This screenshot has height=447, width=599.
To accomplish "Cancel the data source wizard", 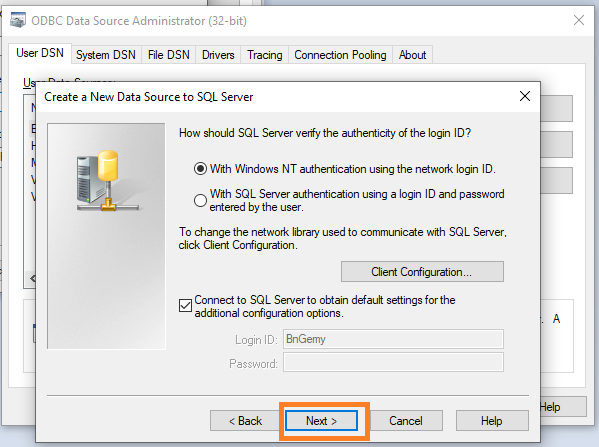I will [406, 421].
